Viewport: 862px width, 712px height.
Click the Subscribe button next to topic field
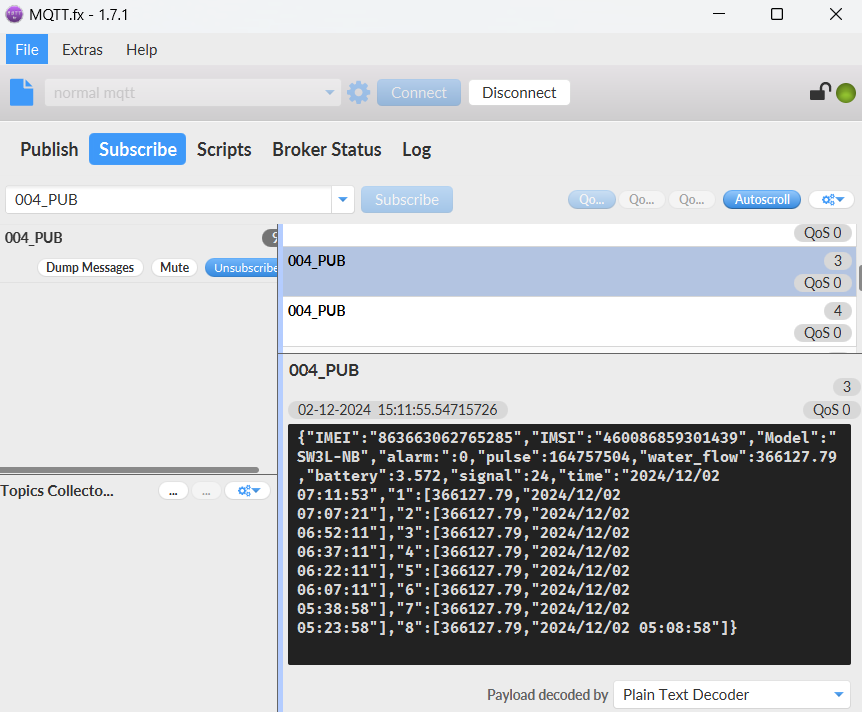[407, 200]
